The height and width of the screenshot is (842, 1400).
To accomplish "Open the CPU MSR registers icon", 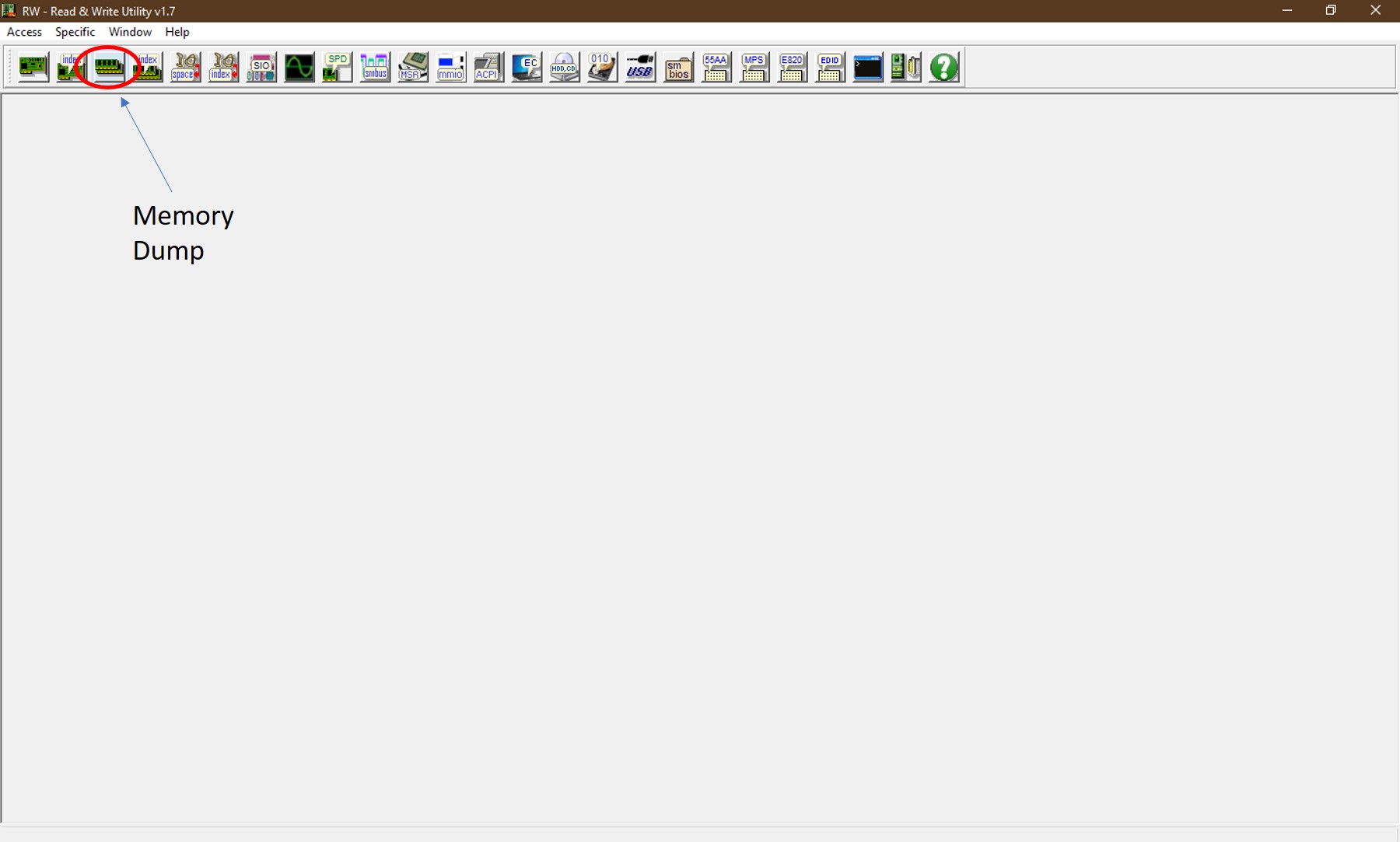I will pyautogui.click(x=413, y=68).
